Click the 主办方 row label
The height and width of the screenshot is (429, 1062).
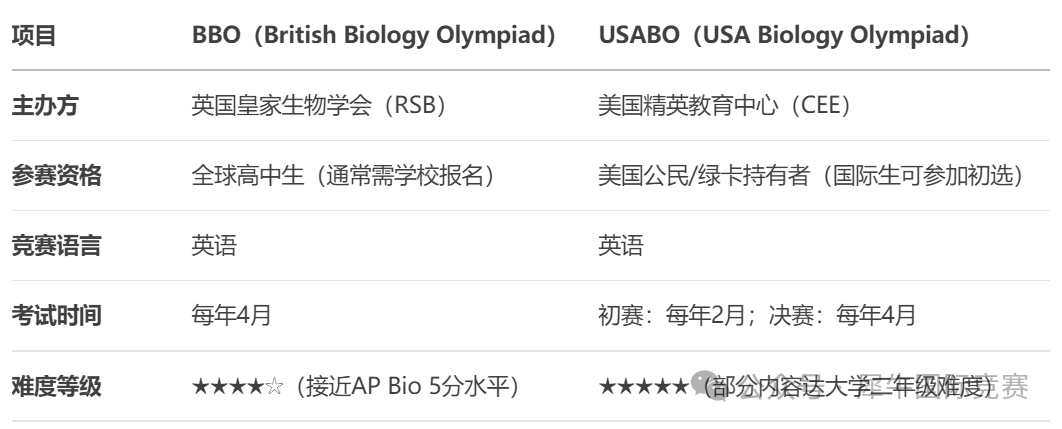(45, 106)
